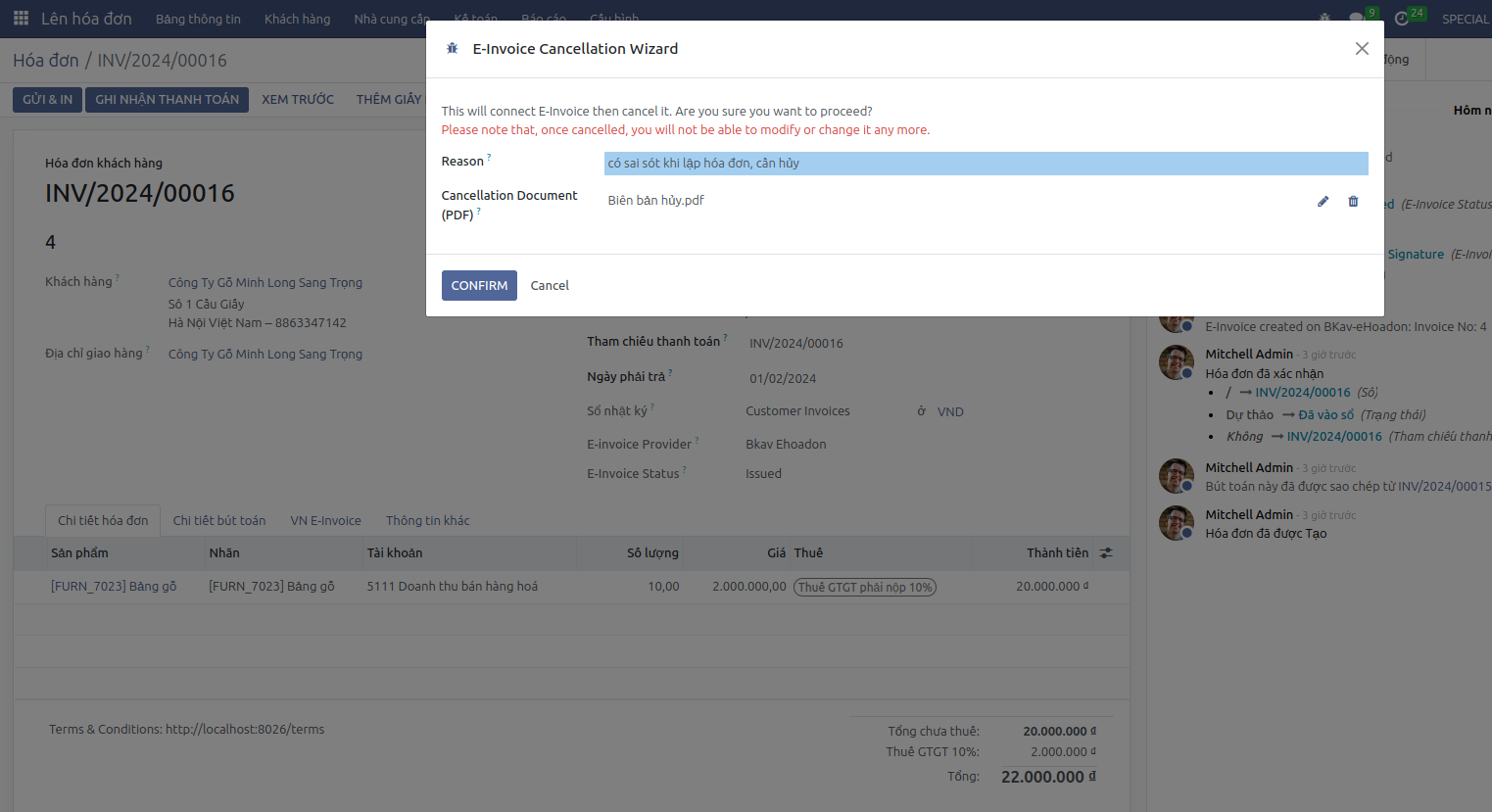This screenshot has height=812, width=1492.
Task: Open the SPECIAL user menu
Action: point(1465,18)
